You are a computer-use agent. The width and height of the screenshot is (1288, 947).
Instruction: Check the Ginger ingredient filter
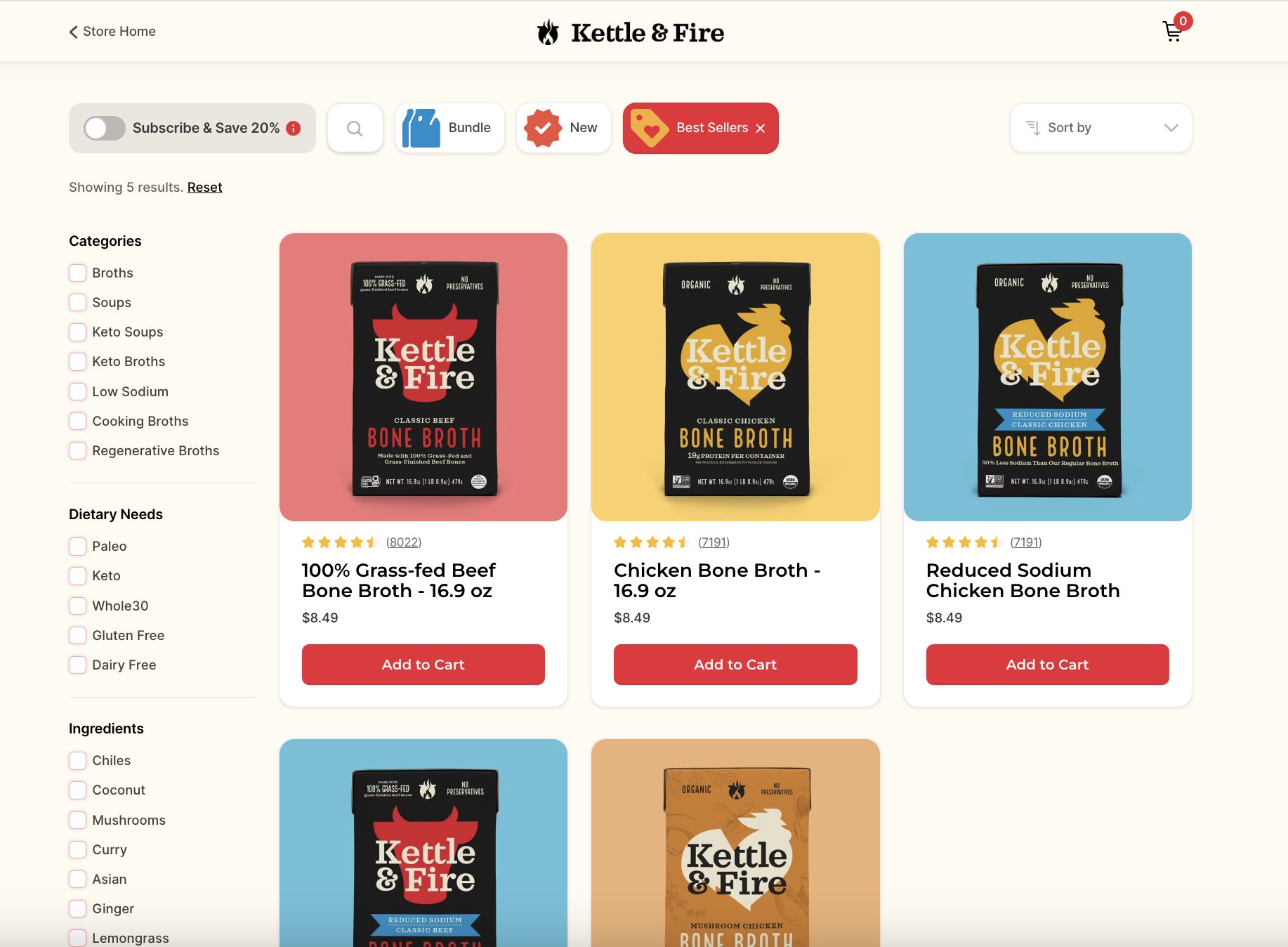(78, 908)
